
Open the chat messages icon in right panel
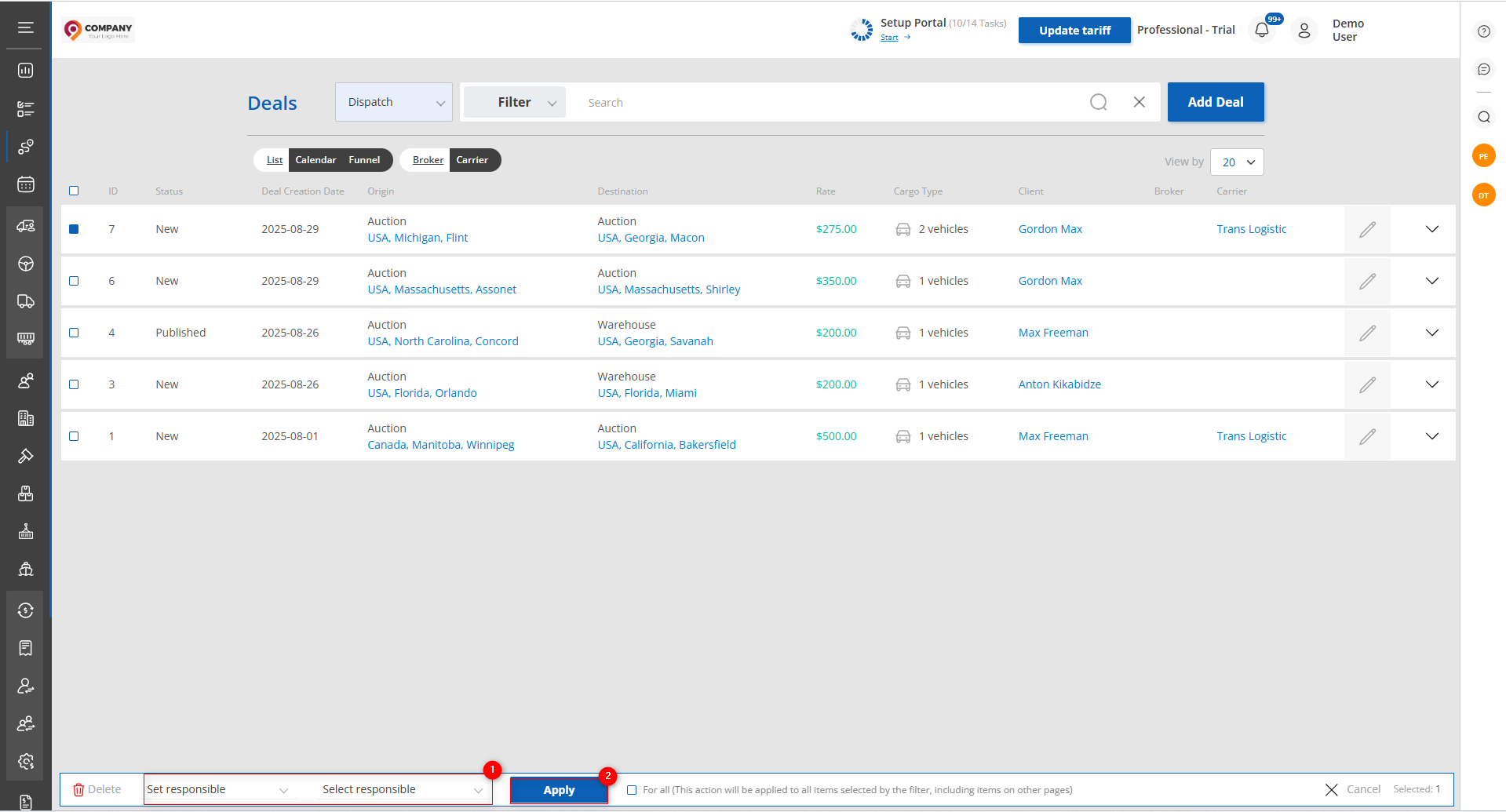(1483, 70)
